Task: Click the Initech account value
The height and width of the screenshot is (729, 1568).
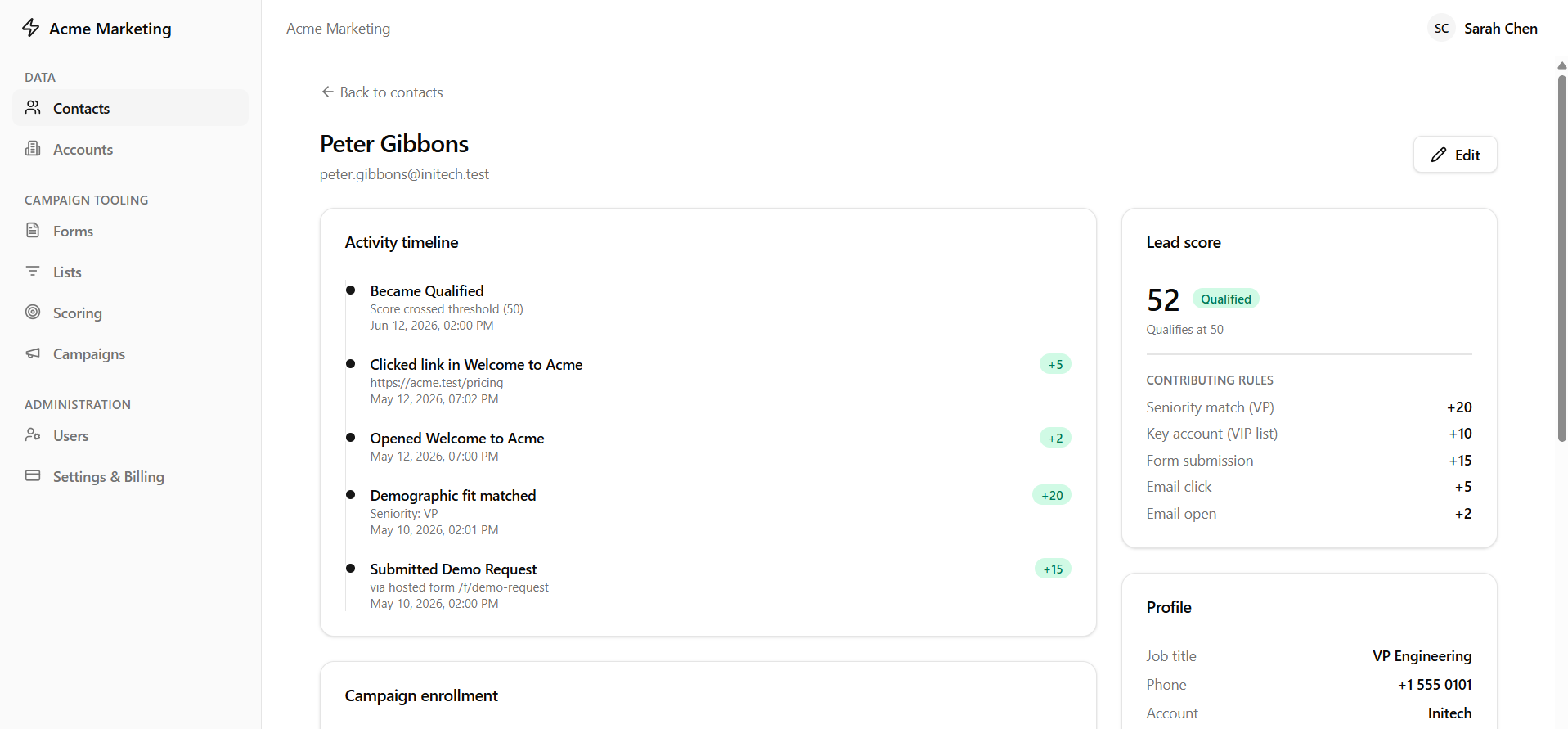Action: [x=1449, y=713]
